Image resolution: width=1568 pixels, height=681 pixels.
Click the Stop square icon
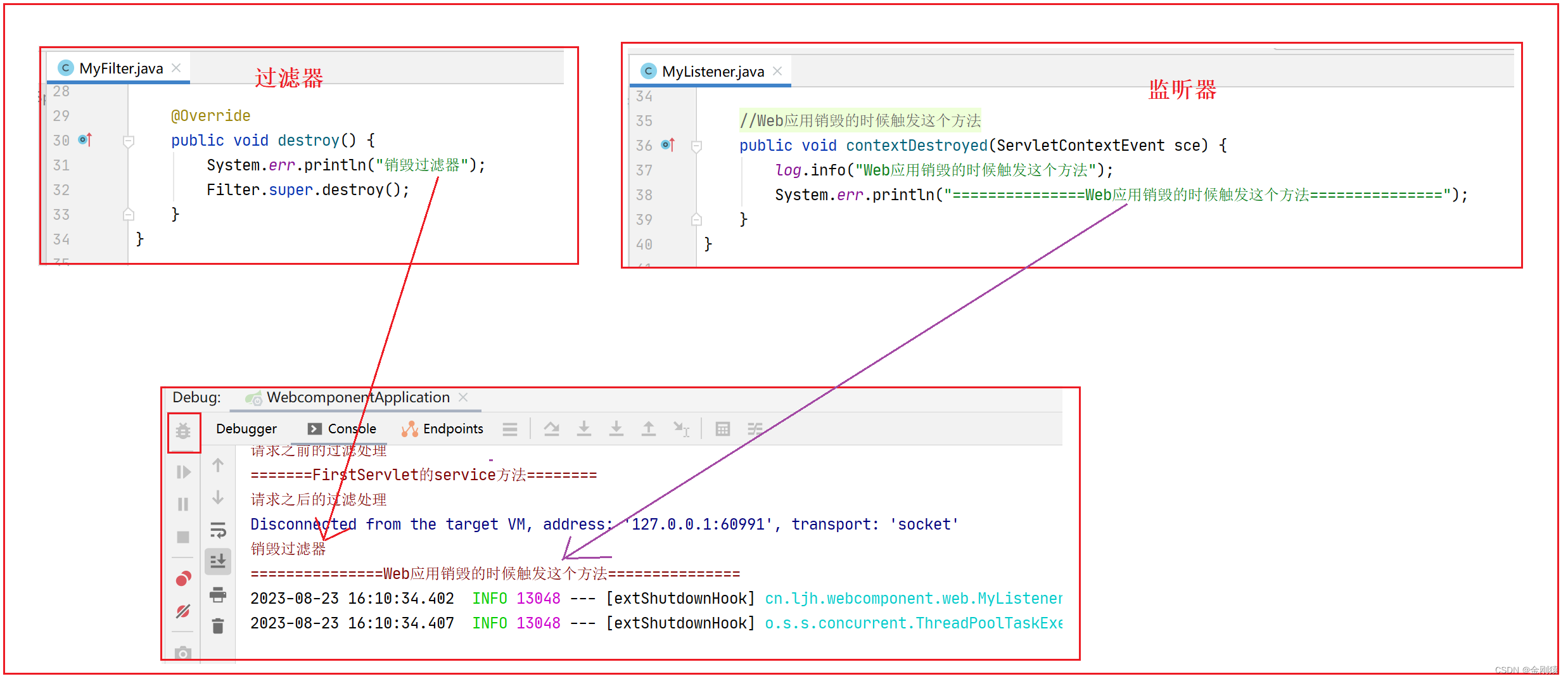183,537
